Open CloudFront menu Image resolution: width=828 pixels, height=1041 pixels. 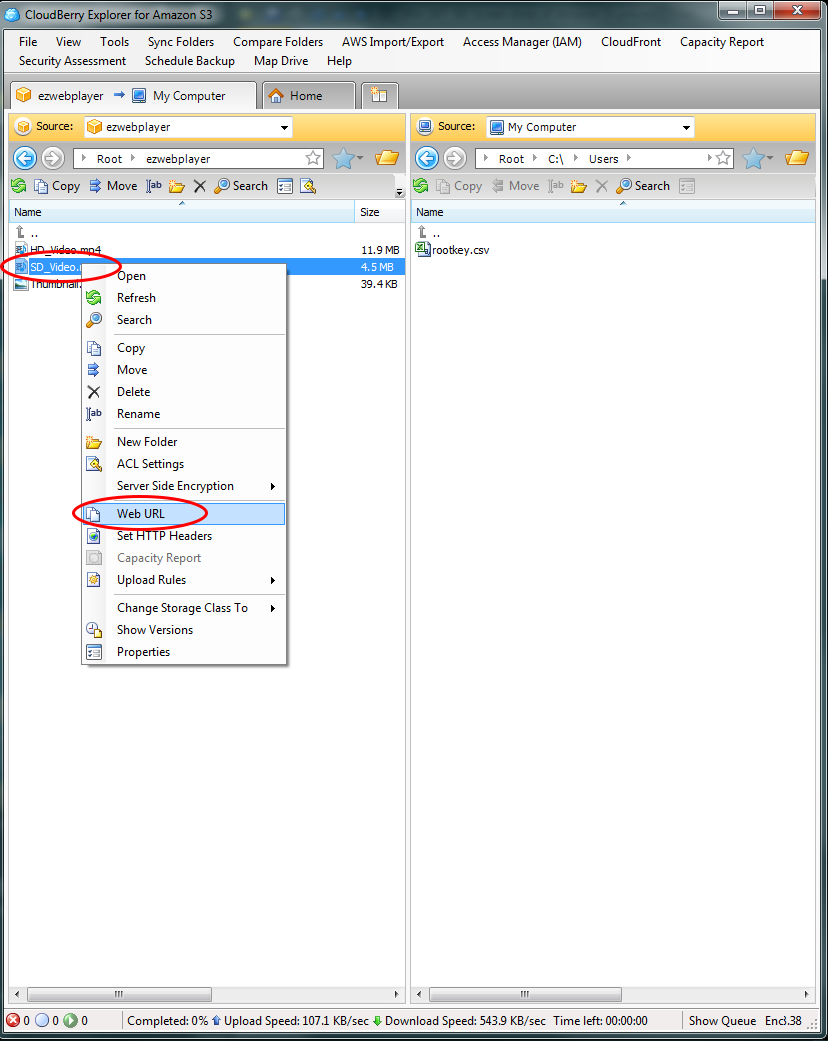point(631,42)
